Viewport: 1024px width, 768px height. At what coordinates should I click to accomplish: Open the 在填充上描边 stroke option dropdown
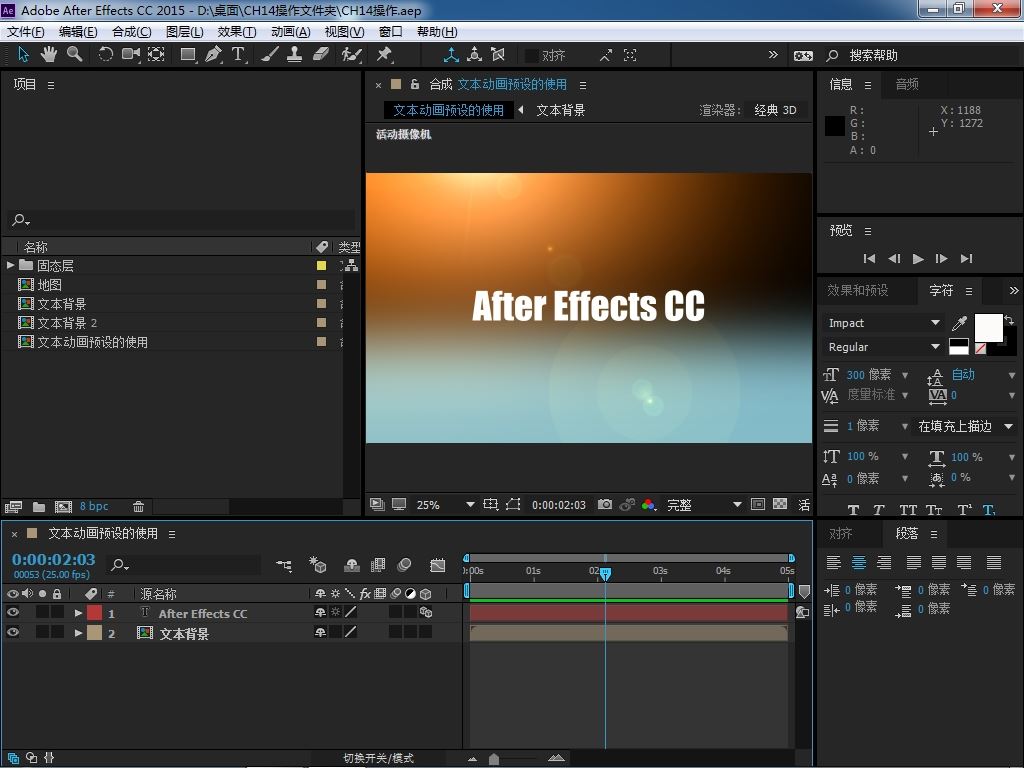pos(965,426)
